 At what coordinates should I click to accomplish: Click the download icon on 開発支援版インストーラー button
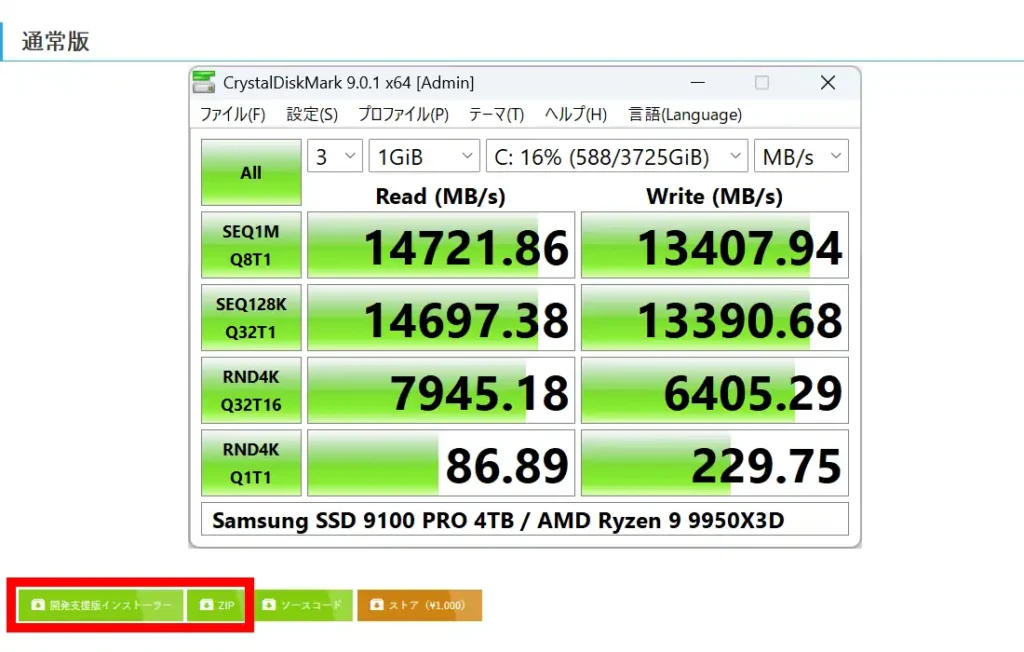pos(37,605)
